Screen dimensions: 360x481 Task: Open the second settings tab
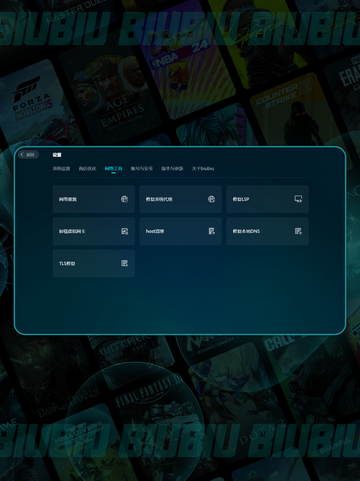click(87, 169)
